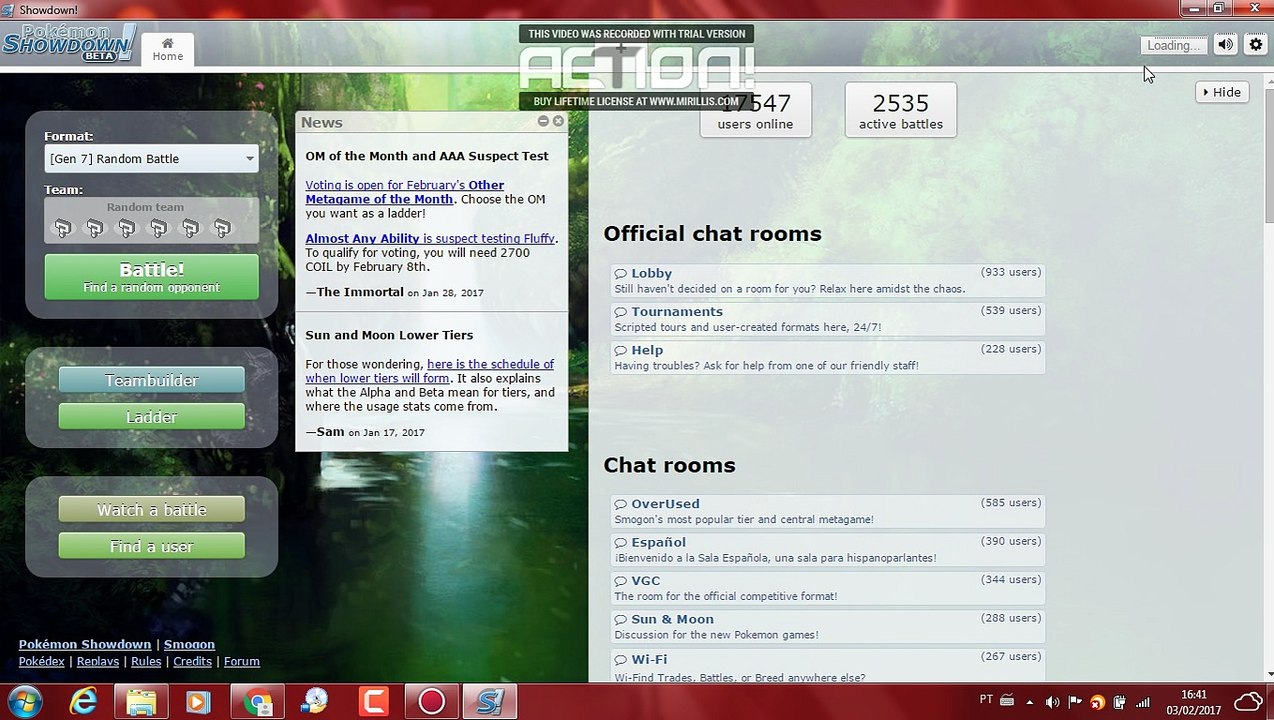Select Watch a battle
This screenshot has width=1274, height=720.
click(151, 510)
